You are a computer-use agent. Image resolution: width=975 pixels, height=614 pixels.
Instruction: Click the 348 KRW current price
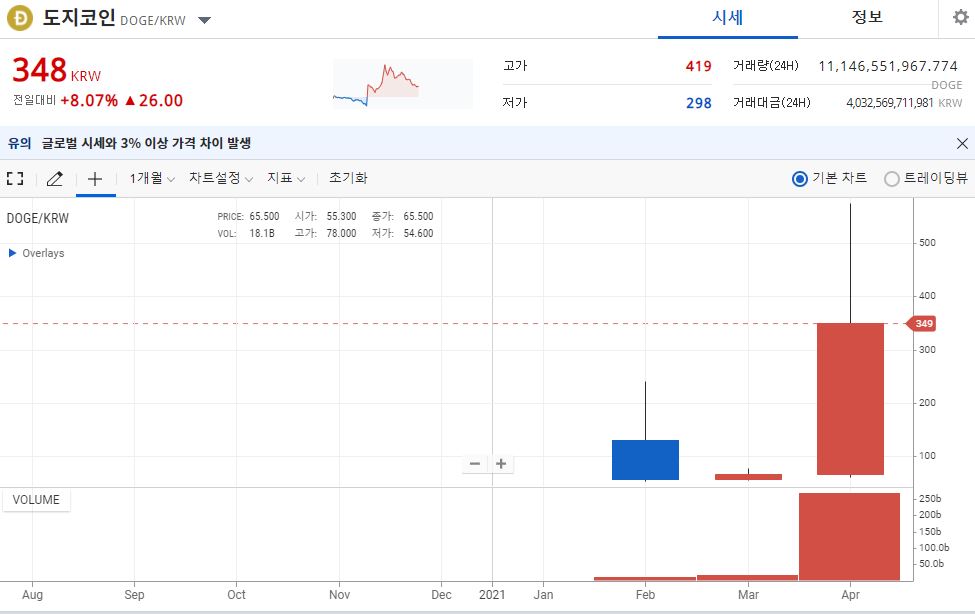pyautogui.click(x=56, y=70)
